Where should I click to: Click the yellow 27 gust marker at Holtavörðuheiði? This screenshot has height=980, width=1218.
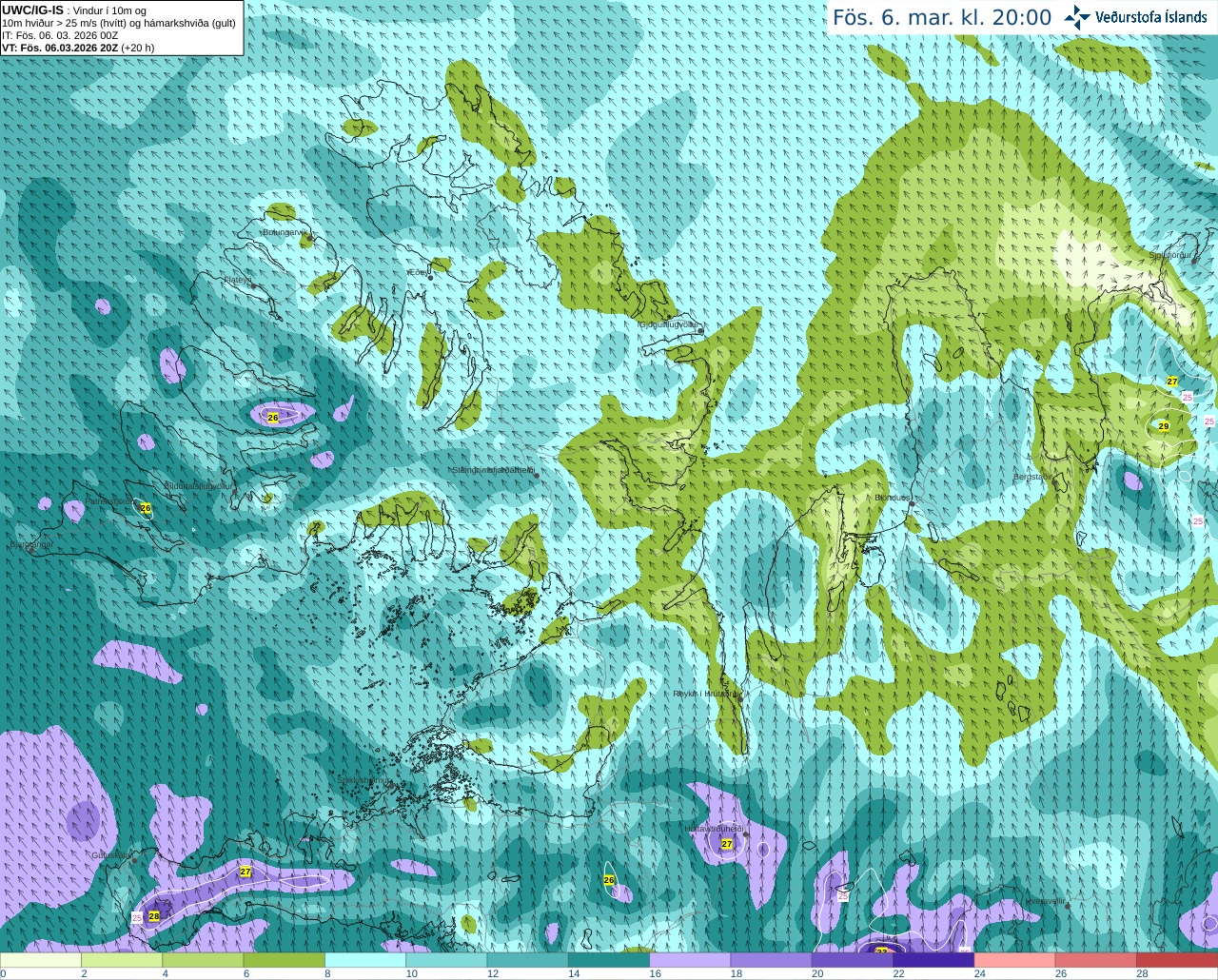727,844
